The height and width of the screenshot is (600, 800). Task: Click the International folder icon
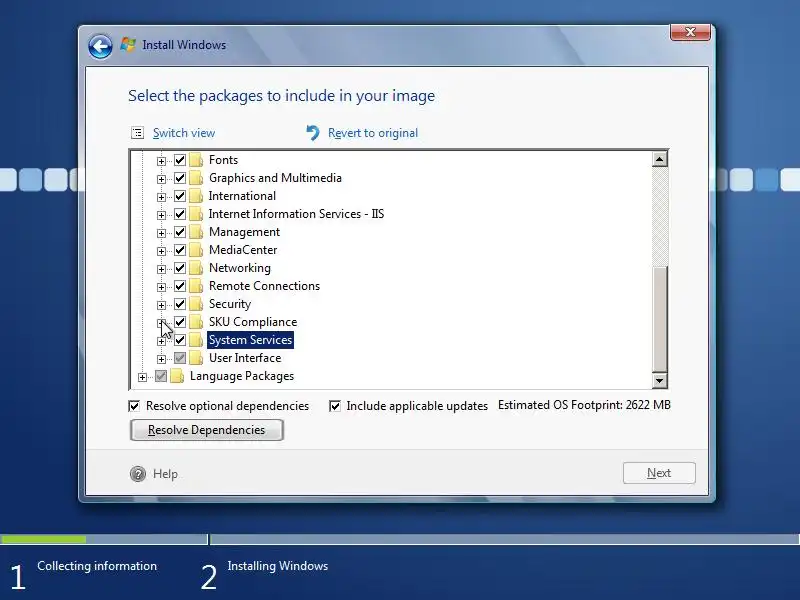(196, 196)
